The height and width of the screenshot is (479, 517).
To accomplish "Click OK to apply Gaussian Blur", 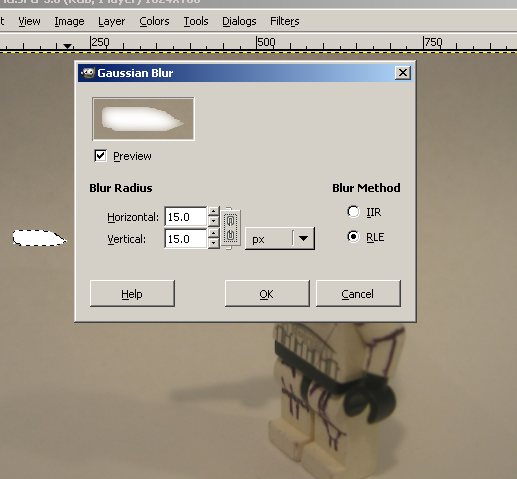I will (267, 294).
